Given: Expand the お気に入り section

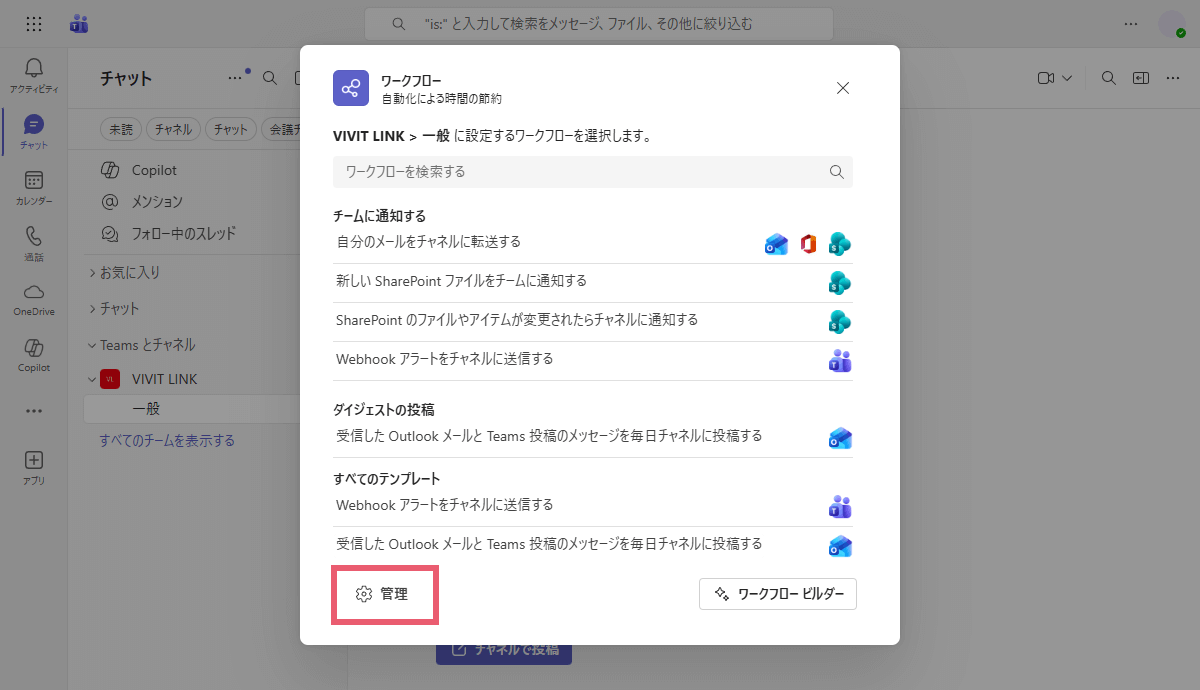Looking at the screenshot, I should click(x=130, y=272).
